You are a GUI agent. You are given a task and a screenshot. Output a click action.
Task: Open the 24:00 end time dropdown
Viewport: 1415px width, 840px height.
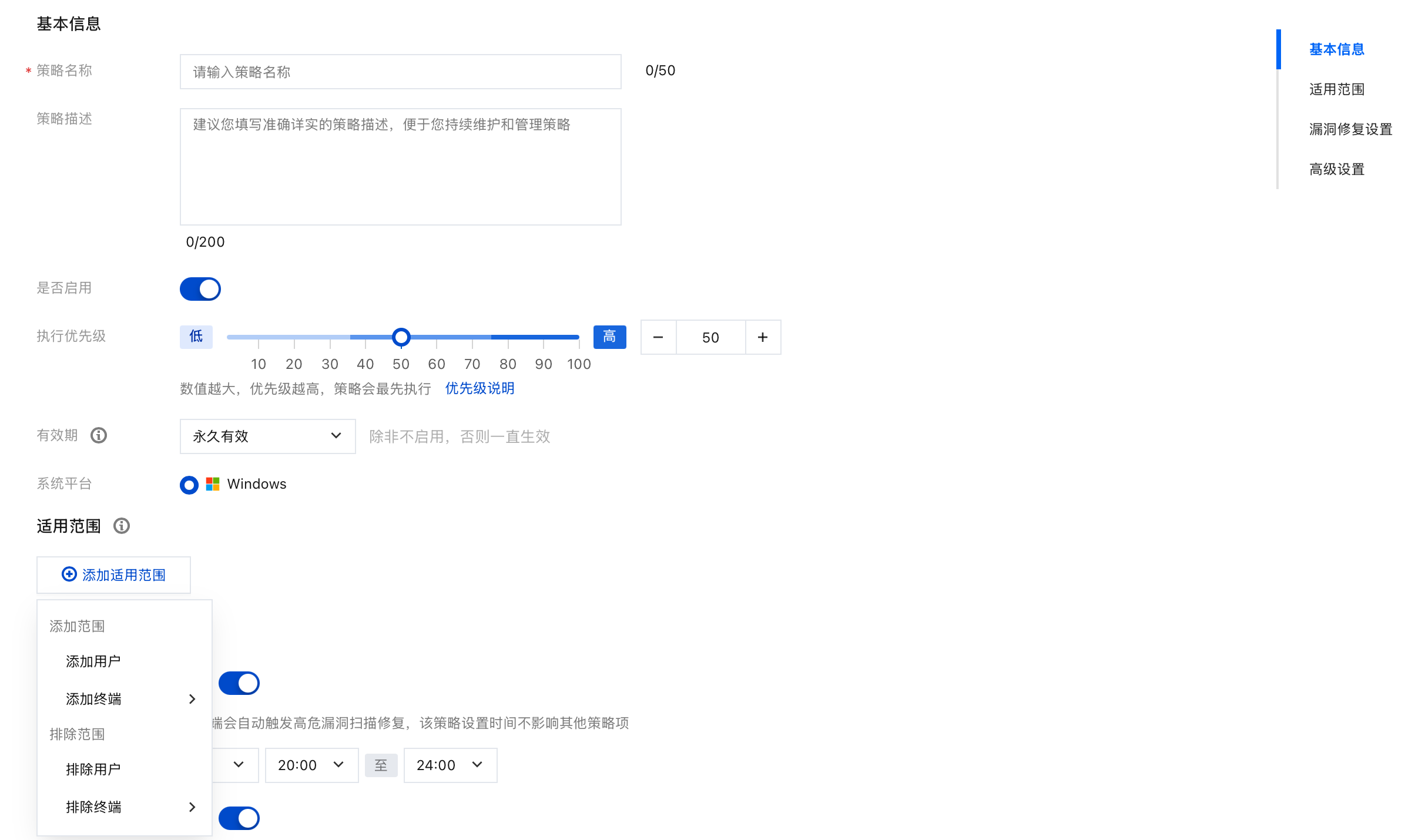coord(450,765)
